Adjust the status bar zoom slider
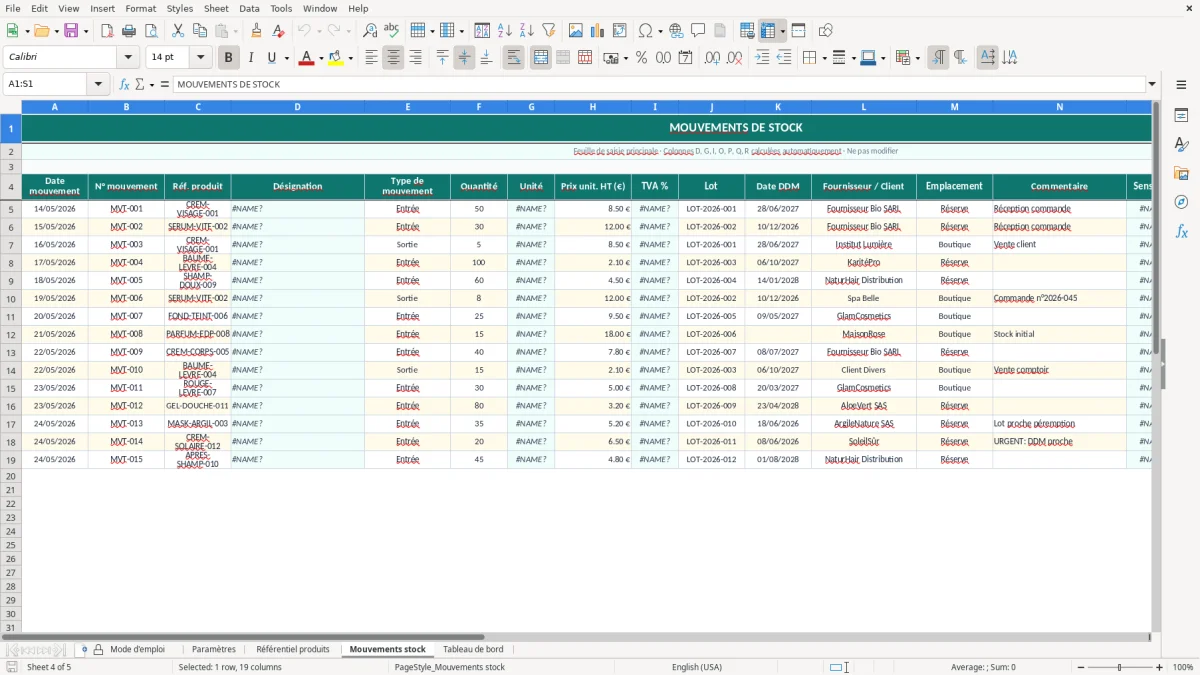The width and height of the screenshot is (1200, 675). 1119,667
